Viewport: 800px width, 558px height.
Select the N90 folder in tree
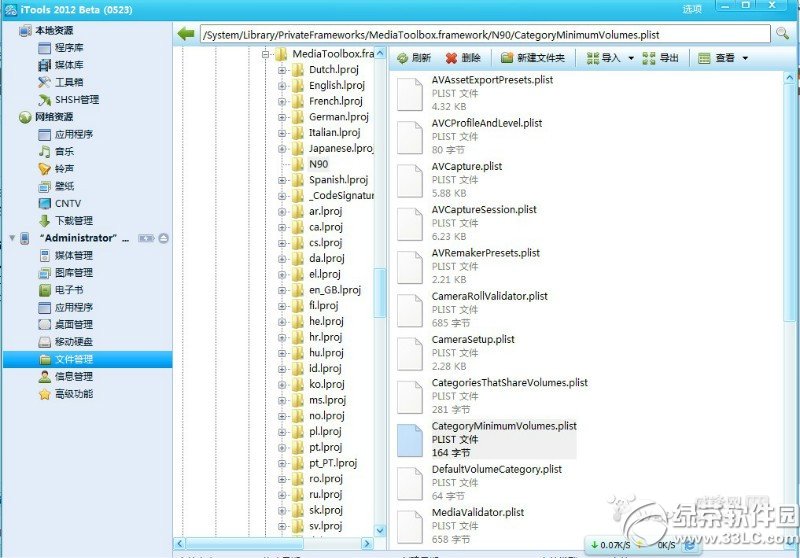(318, 164)
